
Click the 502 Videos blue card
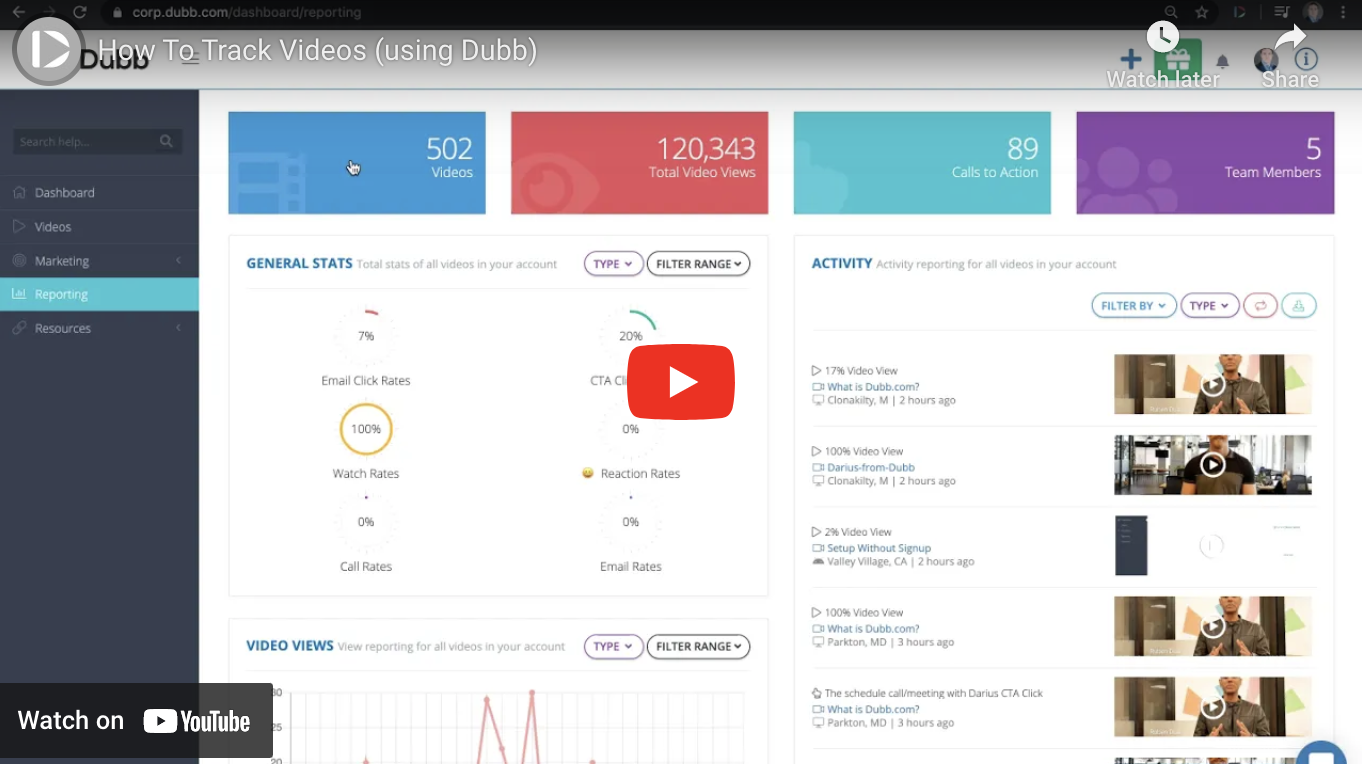pos(357,163)
